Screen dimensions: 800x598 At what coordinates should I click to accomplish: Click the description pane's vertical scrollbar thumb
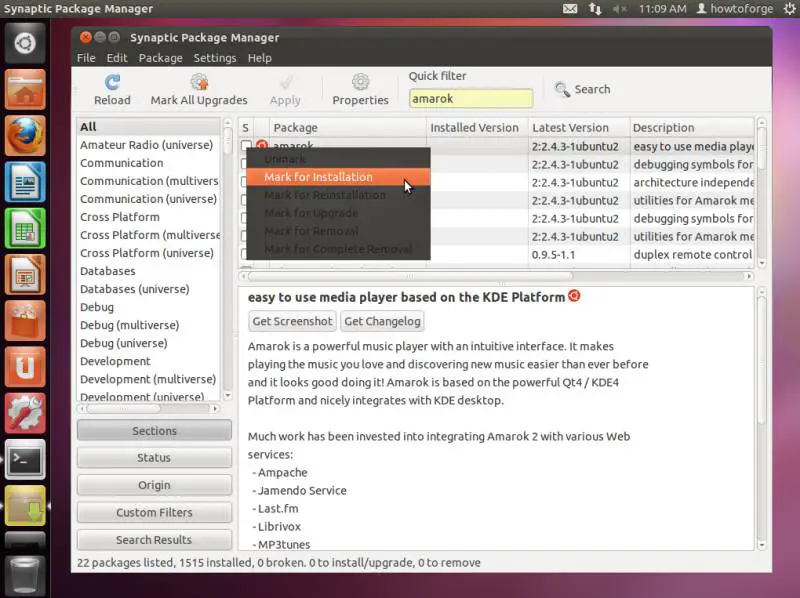(x=762, y=360)
